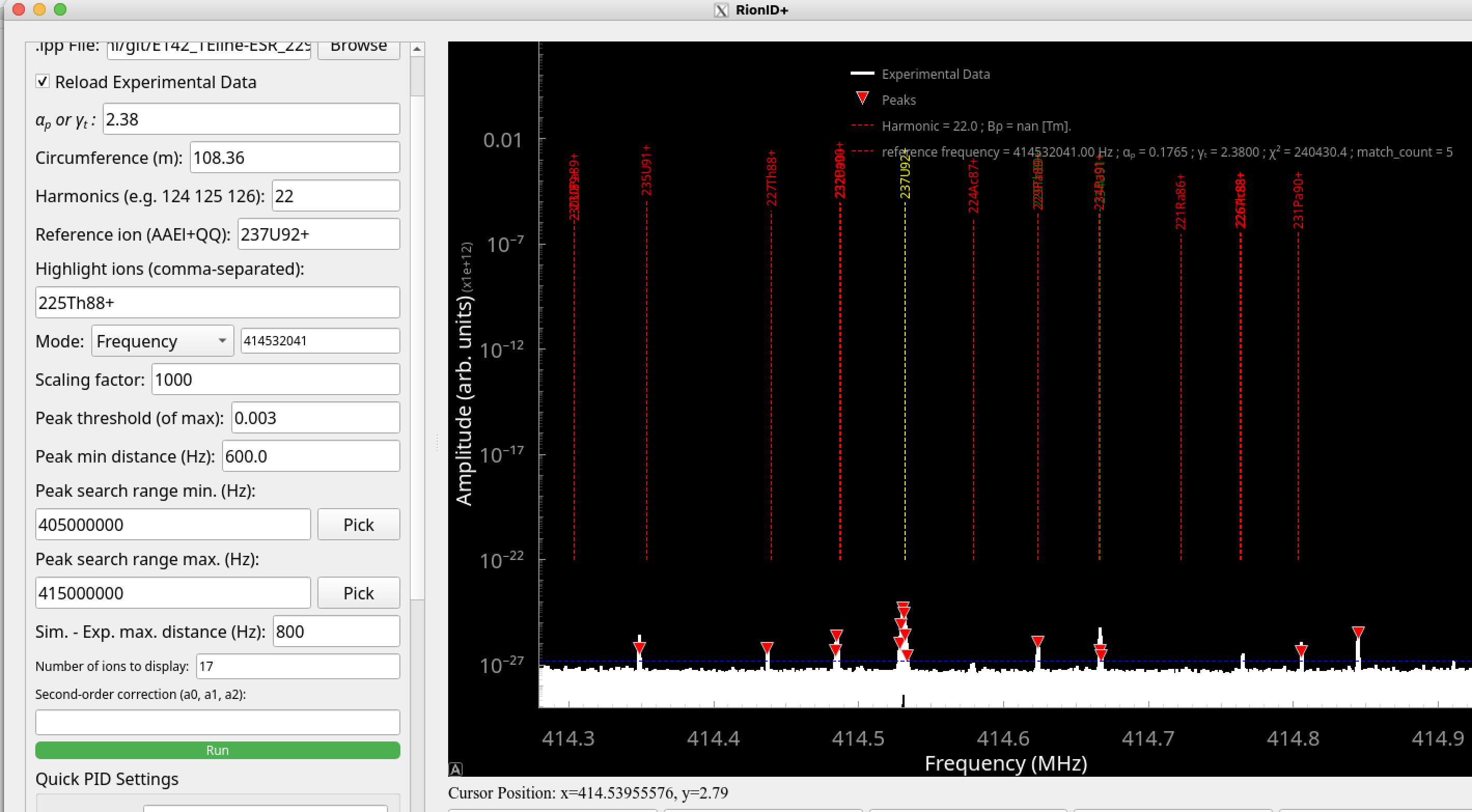The width and height of the screenshot is (1472, 812).
Task: Select the rightmost red peak marker near 414.85 MHz
Action: point(1358,632)
